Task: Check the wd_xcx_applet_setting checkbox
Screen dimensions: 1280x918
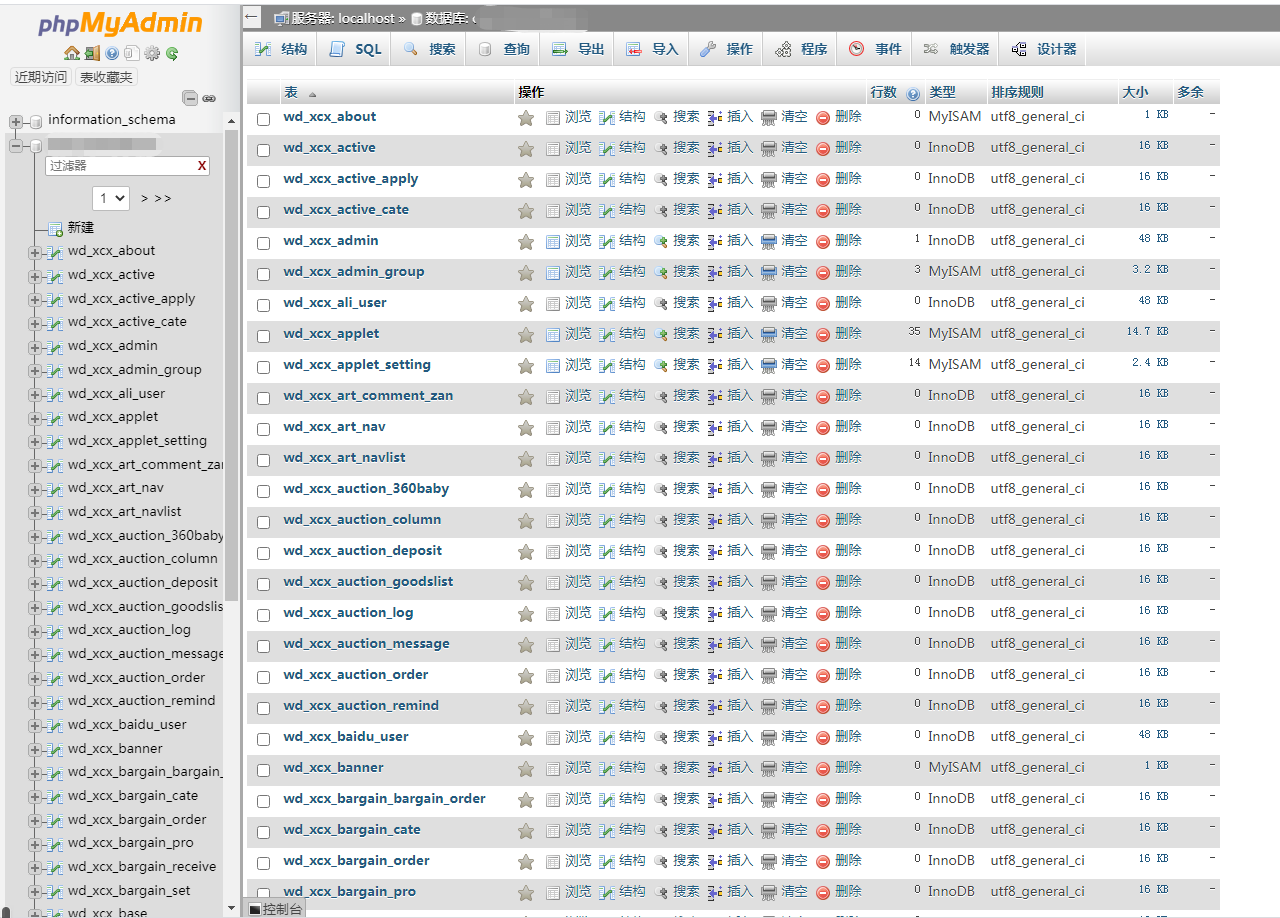Action: pyautogui.click(x=264, y=367)
